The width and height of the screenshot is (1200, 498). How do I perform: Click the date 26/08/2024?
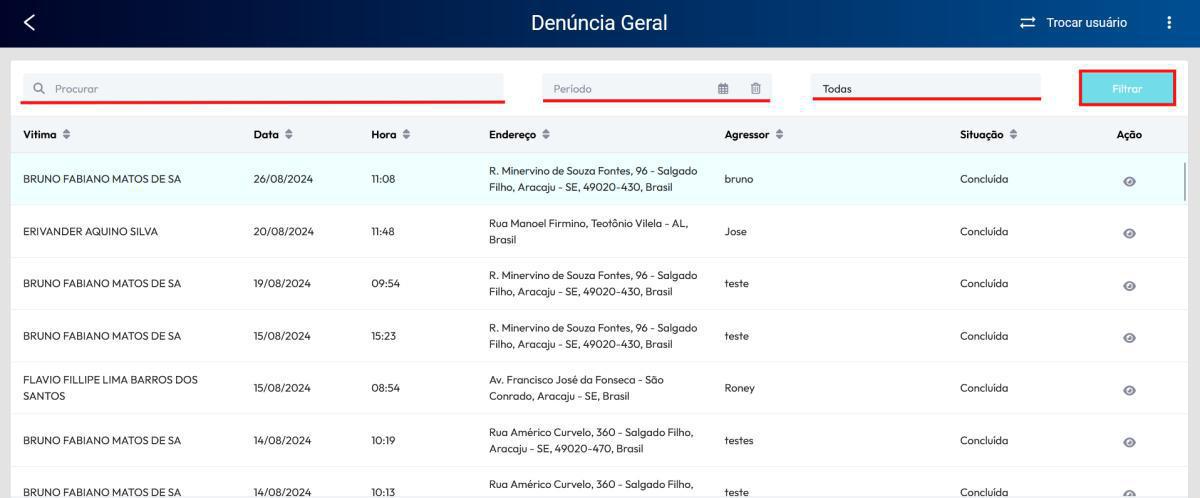click(284, 179)
